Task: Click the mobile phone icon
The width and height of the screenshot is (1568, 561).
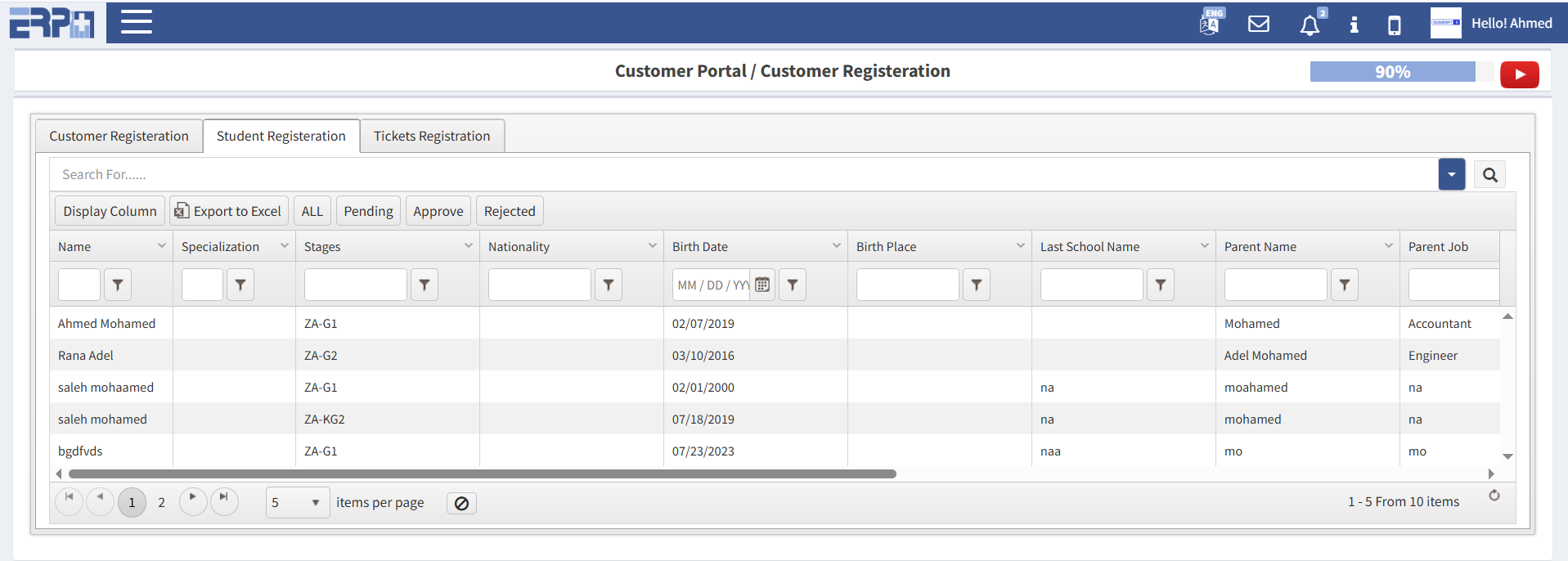Action: pyautogui.click(x=1394, y=25)
